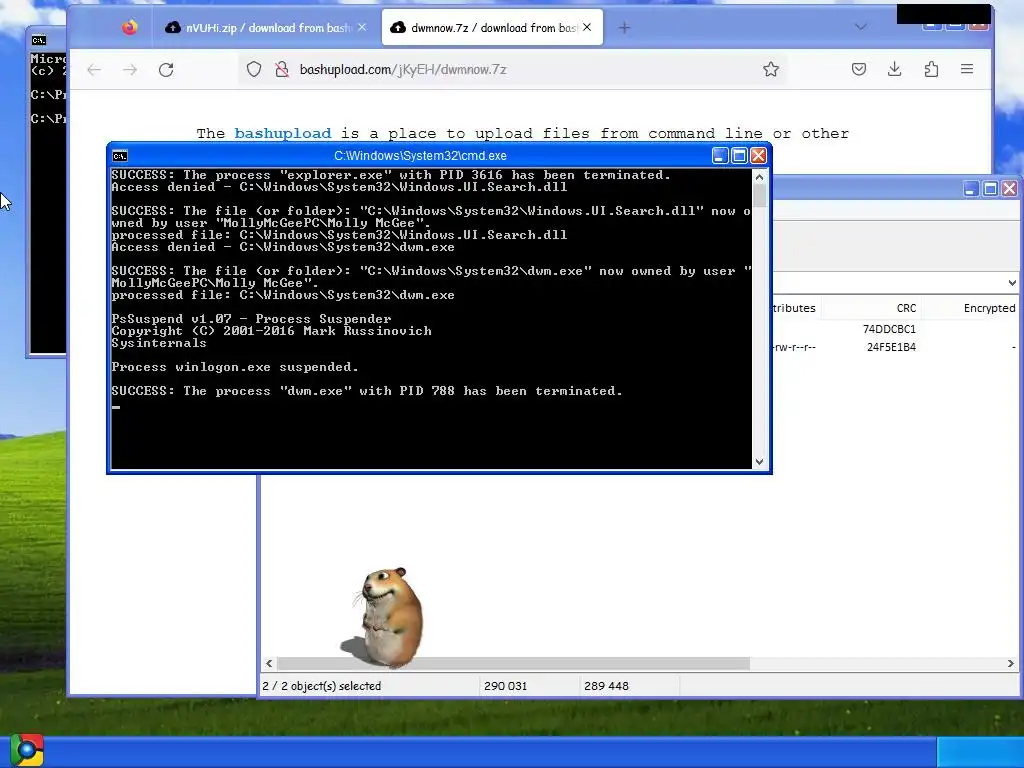
Task: Open the Firefox downloads panel
Action: coord(895,69)
